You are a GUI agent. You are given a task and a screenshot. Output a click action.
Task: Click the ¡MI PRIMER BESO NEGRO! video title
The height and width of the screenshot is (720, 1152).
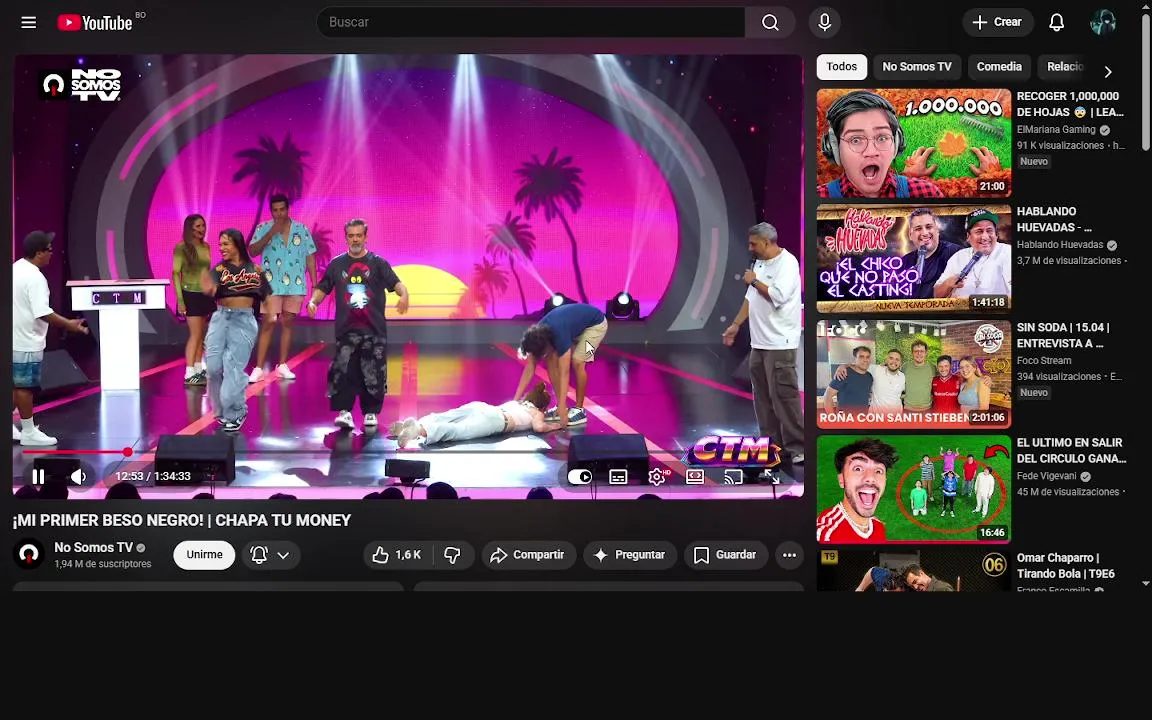(181, 520)
